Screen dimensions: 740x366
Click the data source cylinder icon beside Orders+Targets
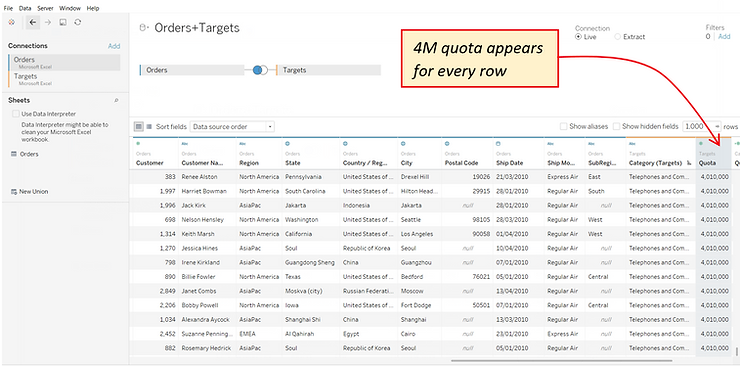(143, 28)
